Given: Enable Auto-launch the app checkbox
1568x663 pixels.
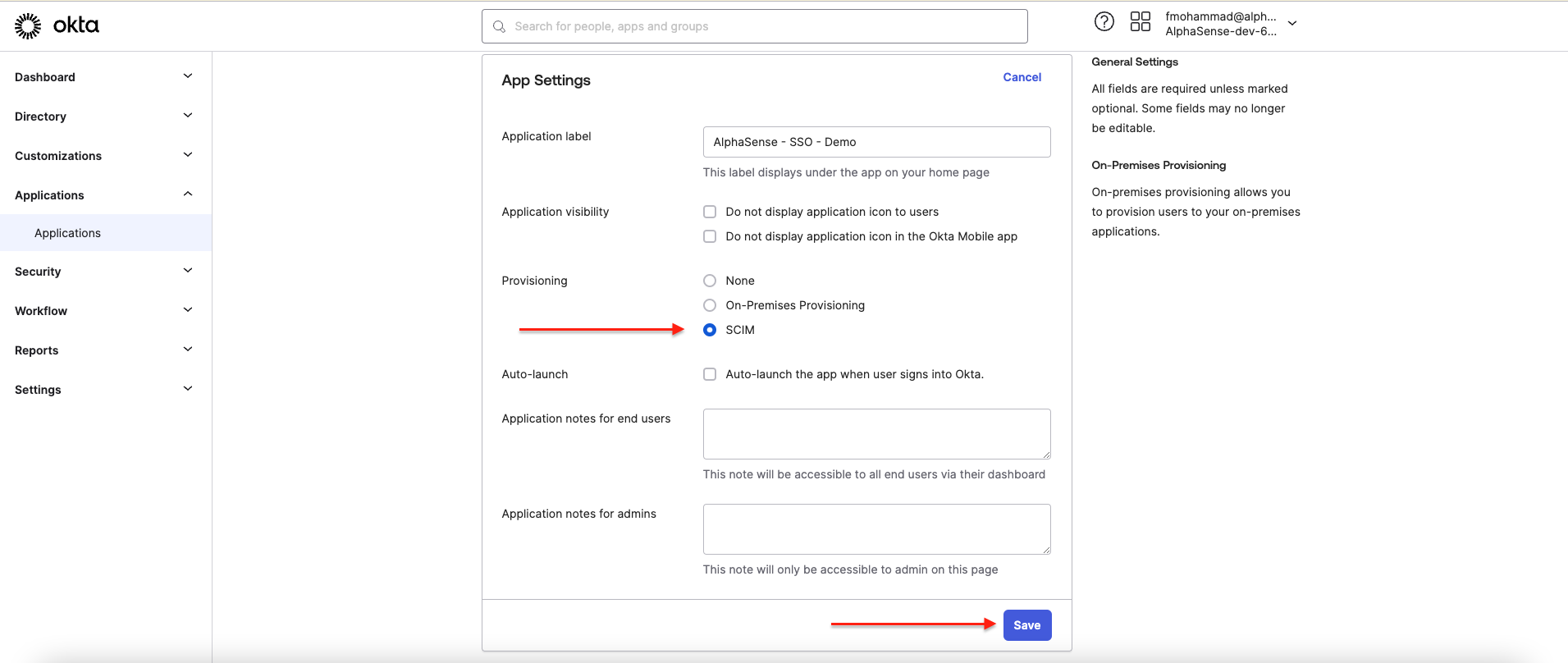Looking at the screenshot, I should point(710,374).
